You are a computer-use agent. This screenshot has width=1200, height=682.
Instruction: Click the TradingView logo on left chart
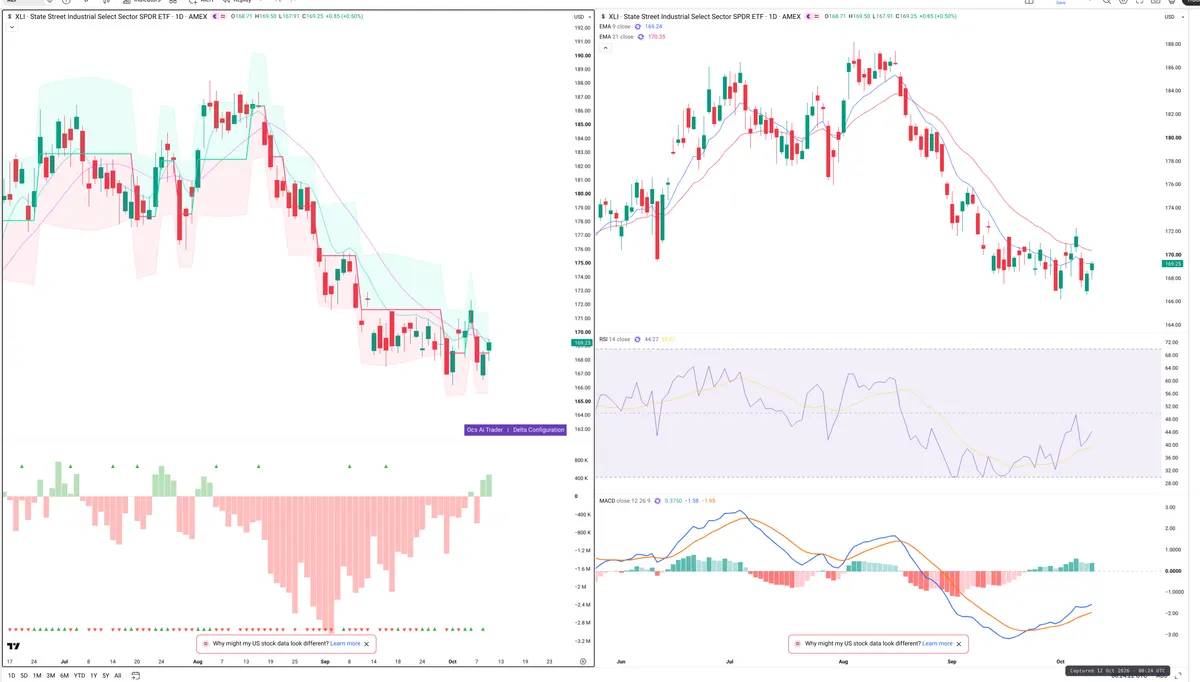[14, 647]
